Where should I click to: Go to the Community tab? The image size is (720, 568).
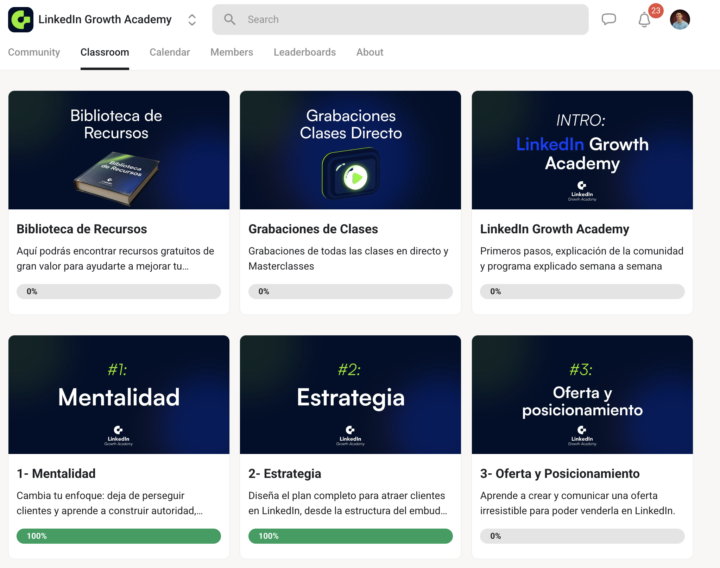(x=34, y=52)
